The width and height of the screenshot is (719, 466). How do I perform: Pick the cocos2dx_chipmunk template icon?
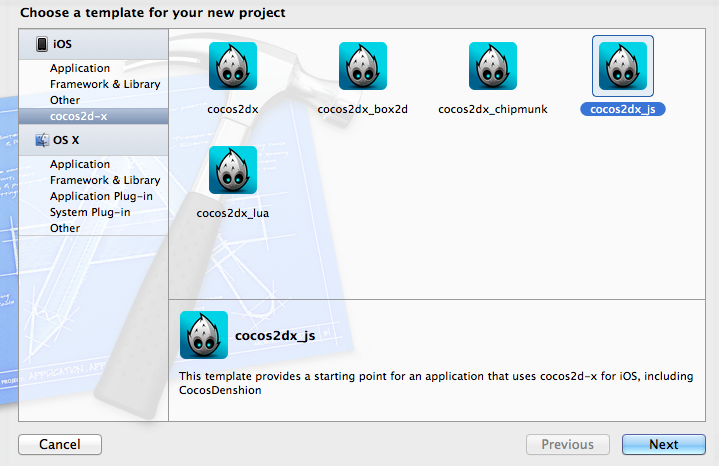click(493, 66)
